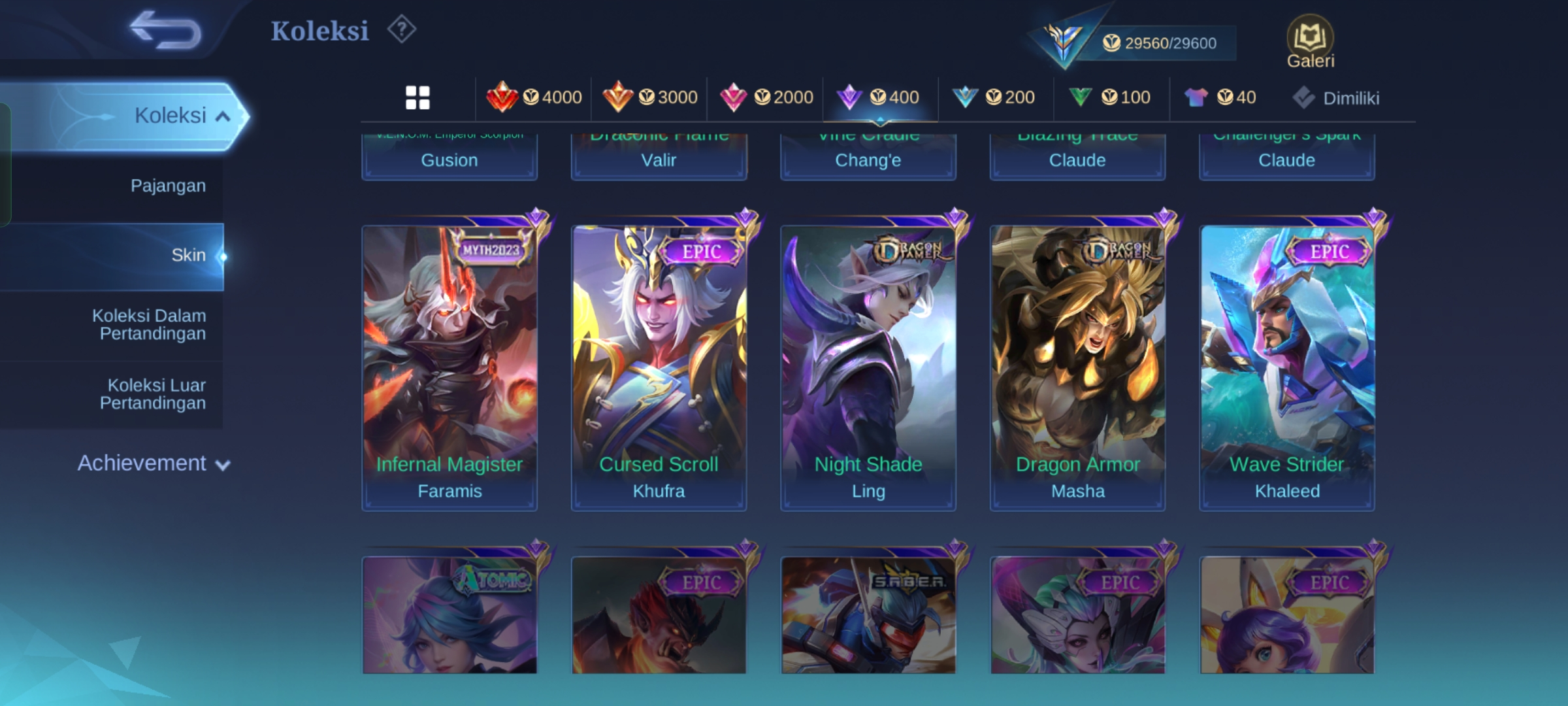The height and width of the screenshot is (706, 1568).
Task: Filter skins by the 3000 points gem
Action: 649,97
